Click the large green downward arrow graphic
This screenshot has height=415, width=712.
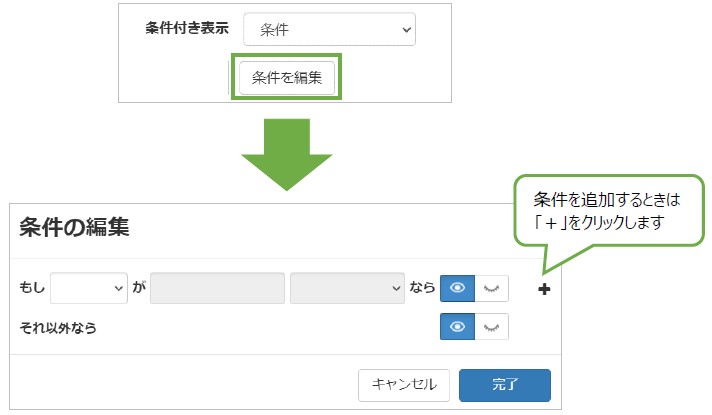287,154
